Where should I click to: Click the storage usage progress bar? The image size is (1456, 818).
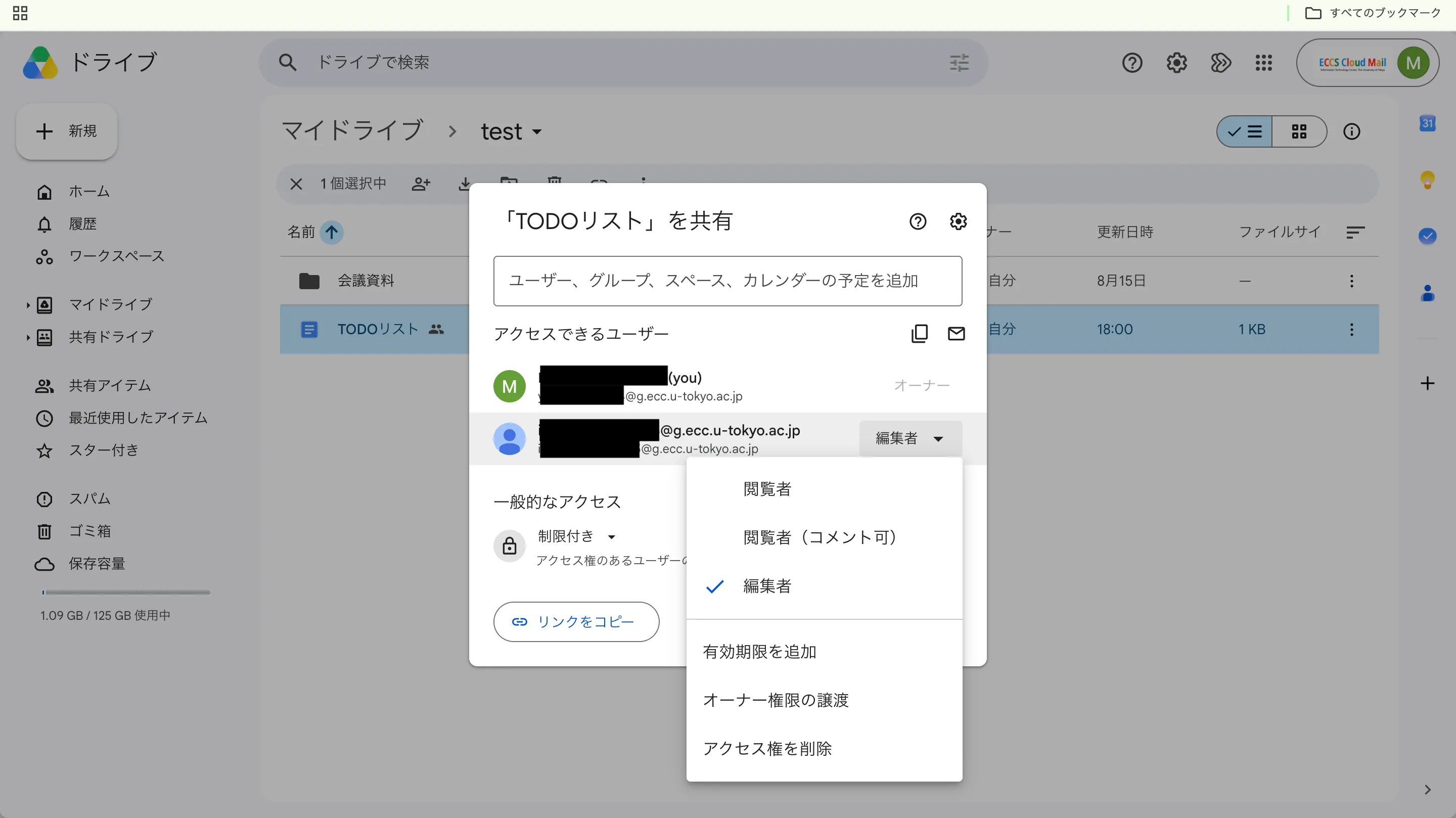[x=125, y=593]
